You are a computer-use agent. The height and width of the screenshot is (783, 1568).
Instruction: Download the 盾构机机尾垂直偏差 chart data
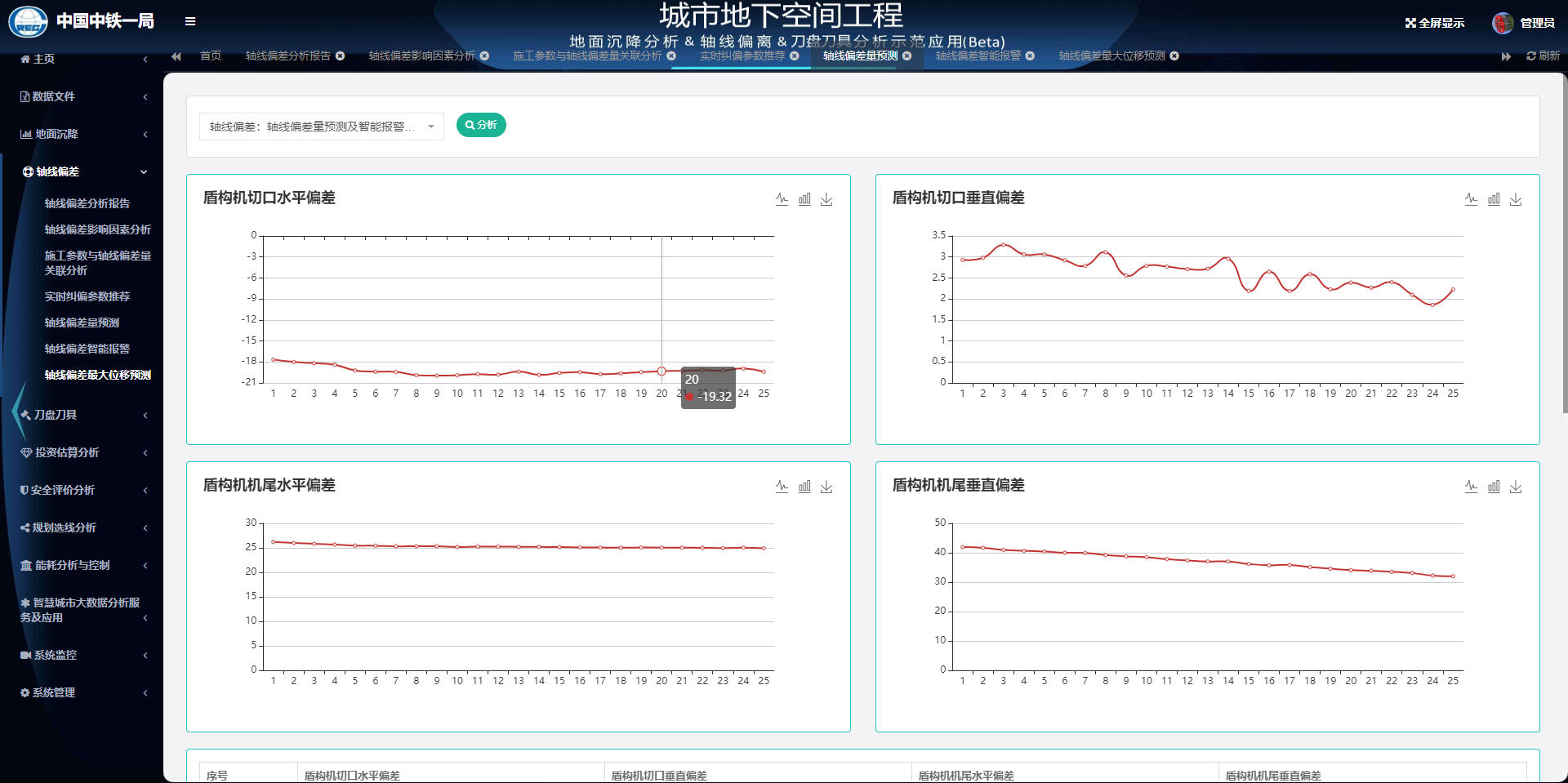pos(1517,486)
